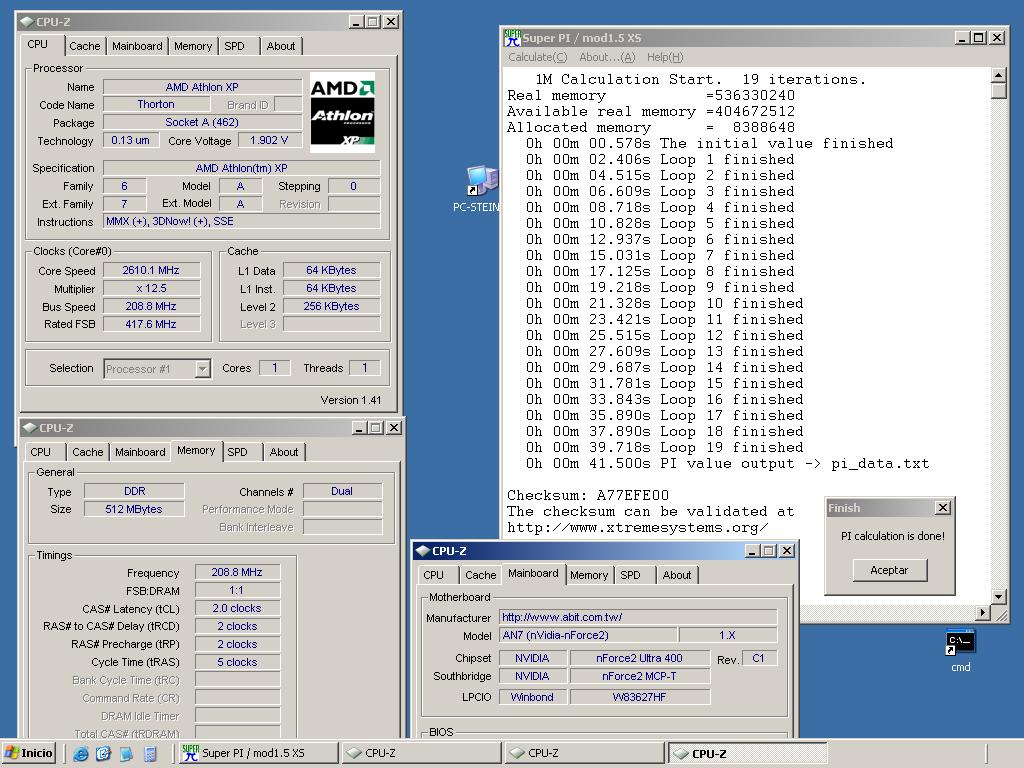Click the Mainboard CPU-Z window title icon

point(423,551)
